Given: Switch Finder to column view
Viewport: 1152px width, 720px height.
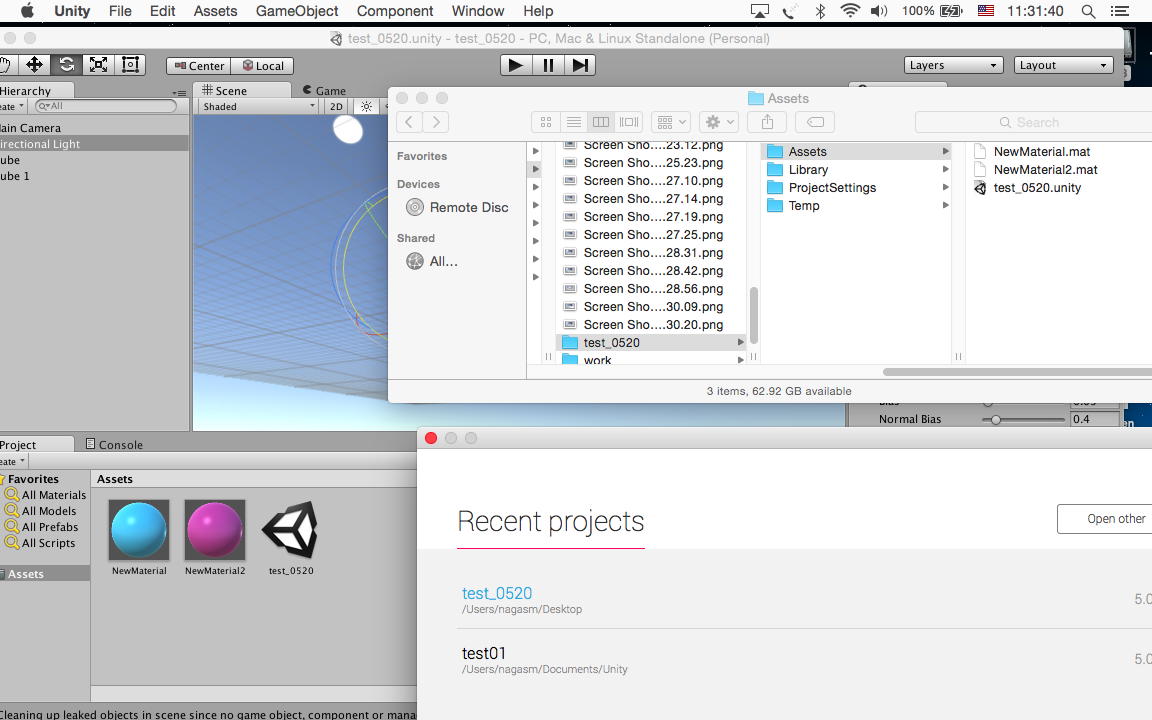Looking at the screenshot, I should click(x=601, y=122).
